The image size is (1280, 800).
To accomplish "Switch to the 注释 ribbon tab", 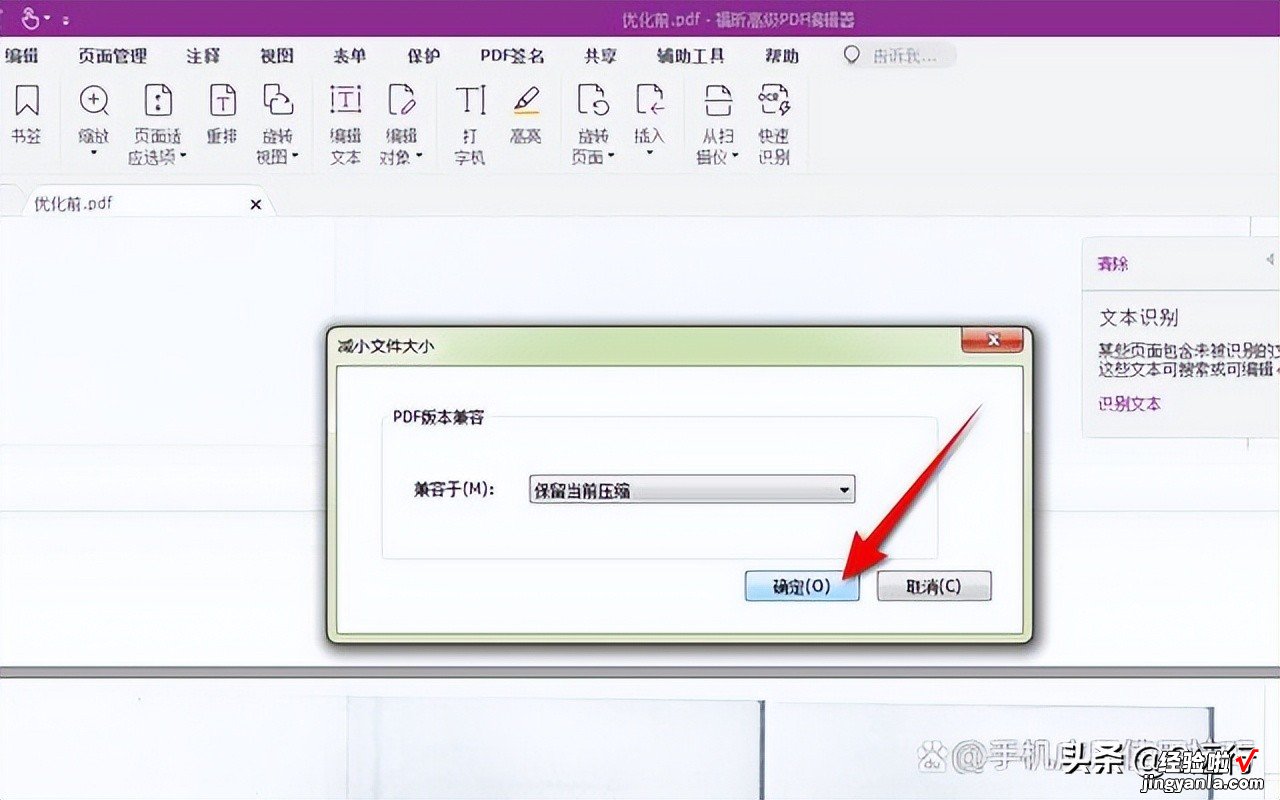I will pos(203,56).
